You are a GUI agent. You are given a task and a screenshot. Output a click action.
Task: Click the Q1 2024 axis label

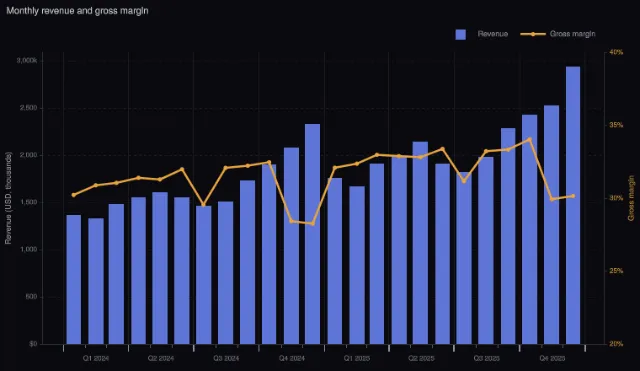(96, 358)
